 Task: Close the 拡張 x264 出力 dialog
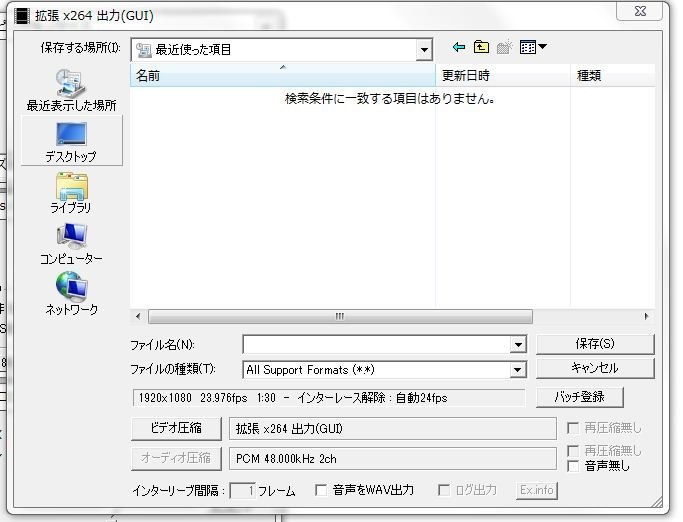click(x=639, y=11)
